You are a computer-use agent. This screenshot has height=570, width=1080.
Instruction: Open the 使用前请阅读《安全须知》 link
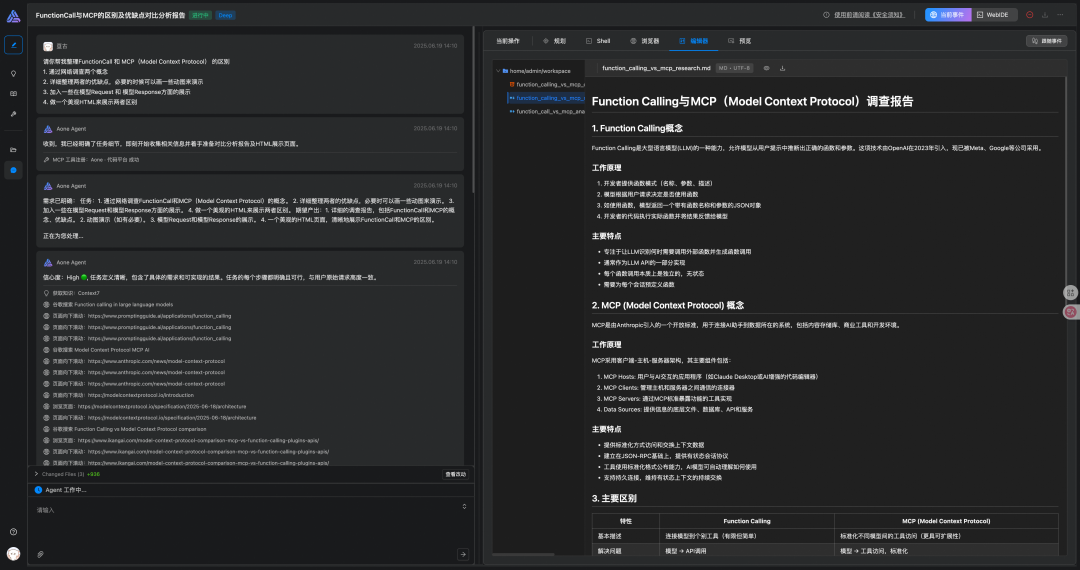(869, 14)
